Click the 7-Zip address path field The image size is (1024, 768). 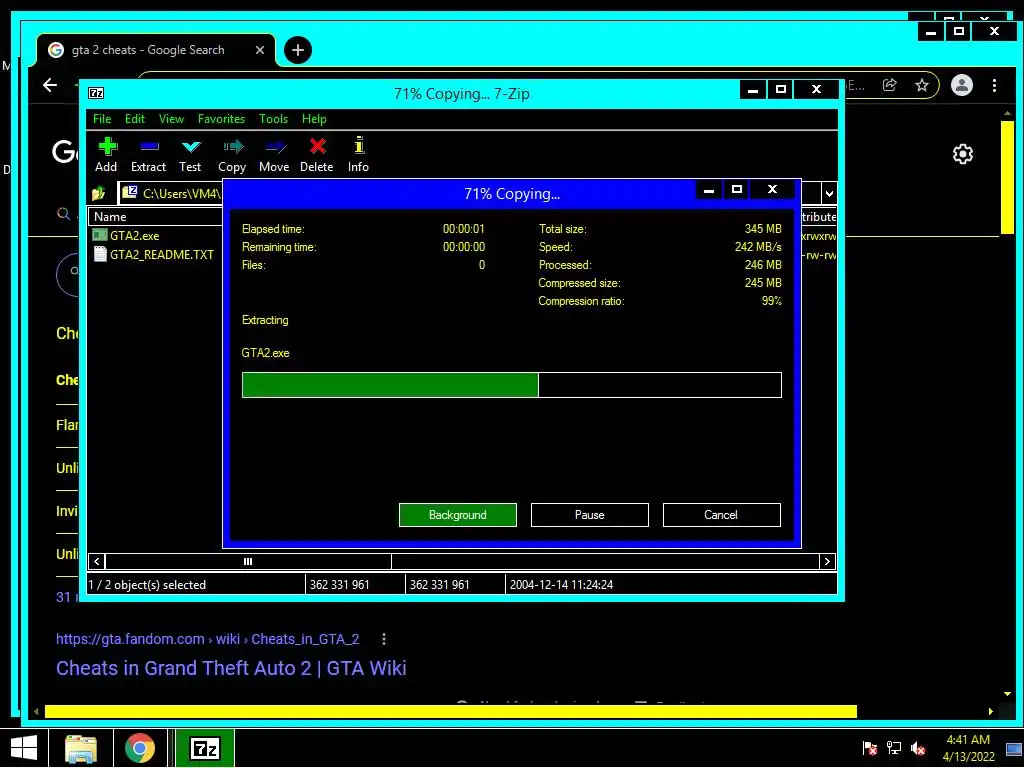pos(171,193)
